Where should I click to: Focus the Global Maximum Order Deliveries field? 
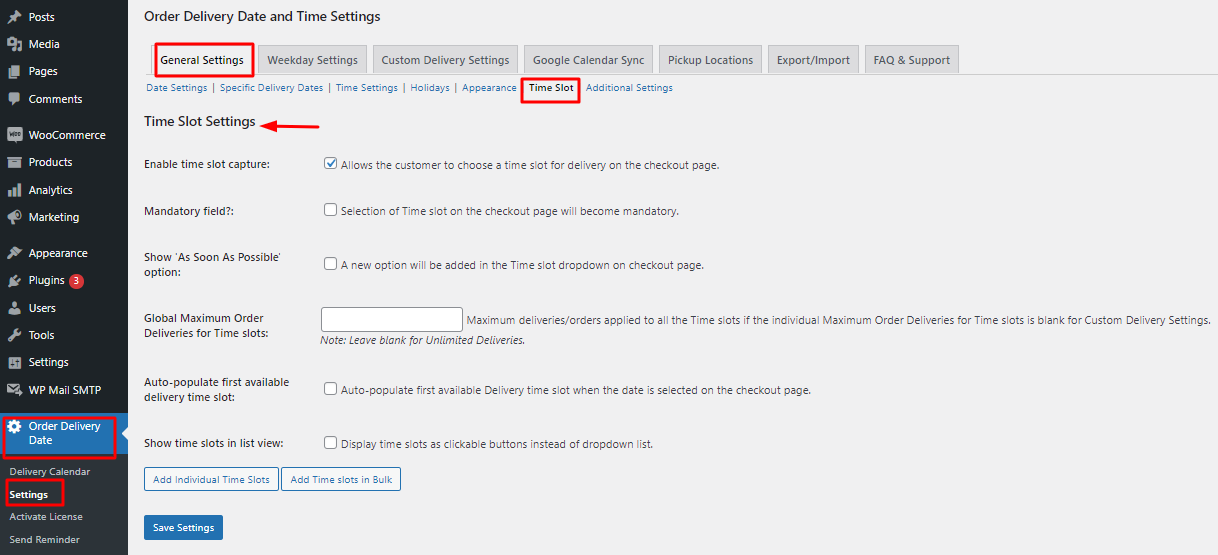coord(392,320)
